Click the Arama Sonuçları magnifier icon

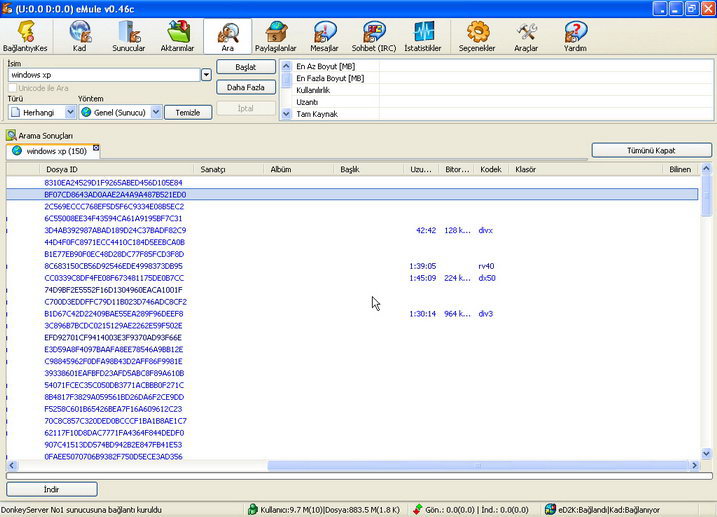pos(11,135)
